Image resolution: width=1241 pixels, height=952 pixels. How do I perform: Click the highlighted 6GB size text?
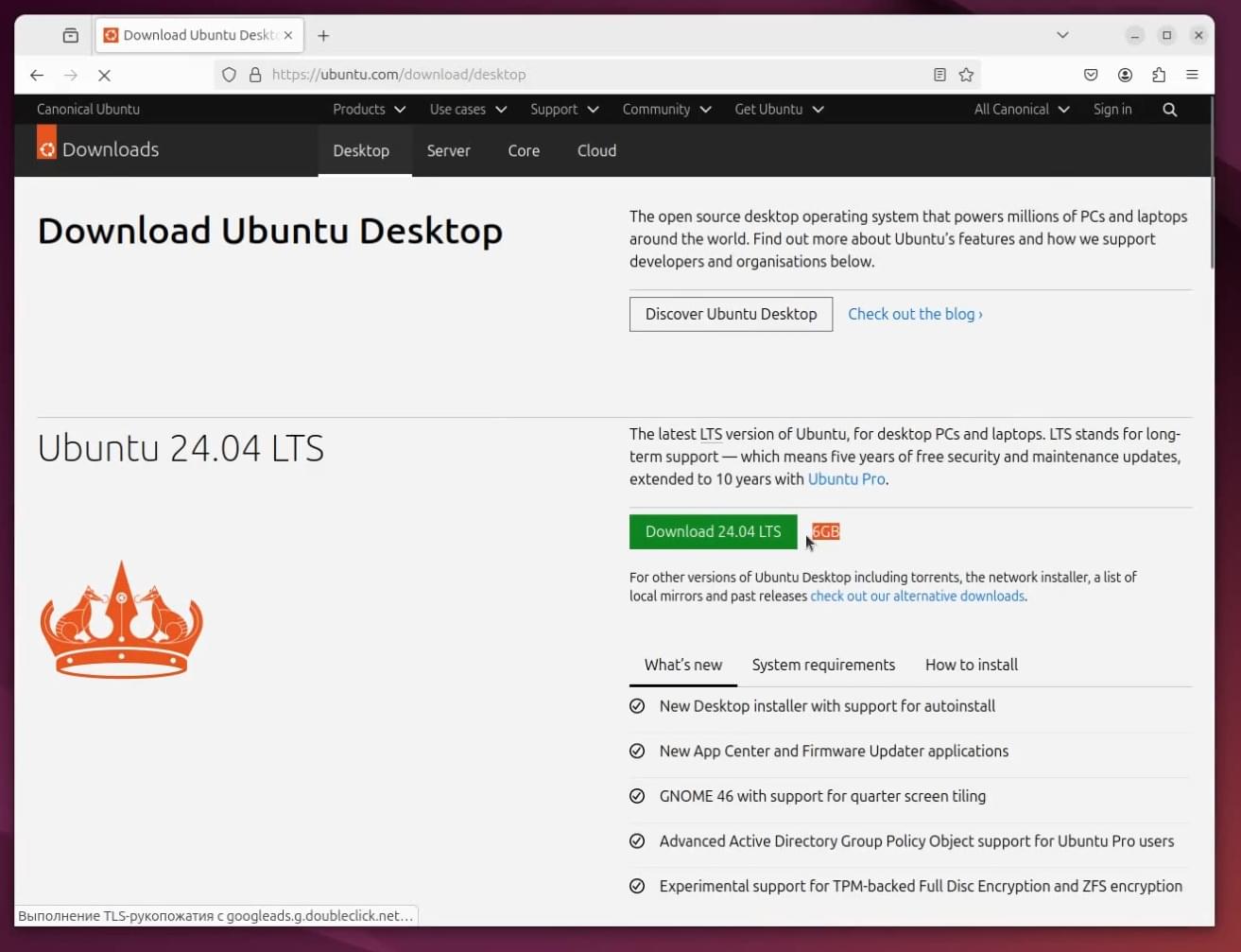[825, 531]
